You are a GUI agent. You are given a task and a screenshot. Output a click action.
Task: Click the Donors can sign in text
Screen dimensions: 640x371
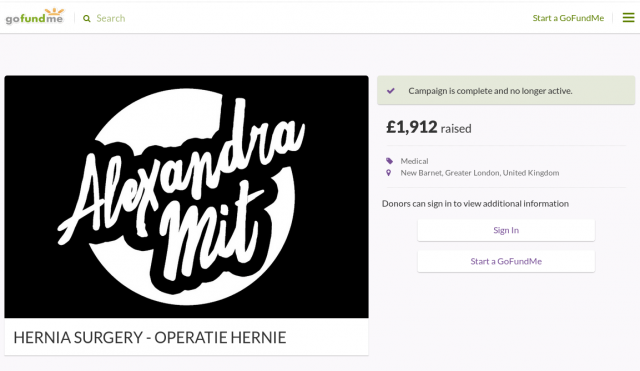click(x=475, y=203)
